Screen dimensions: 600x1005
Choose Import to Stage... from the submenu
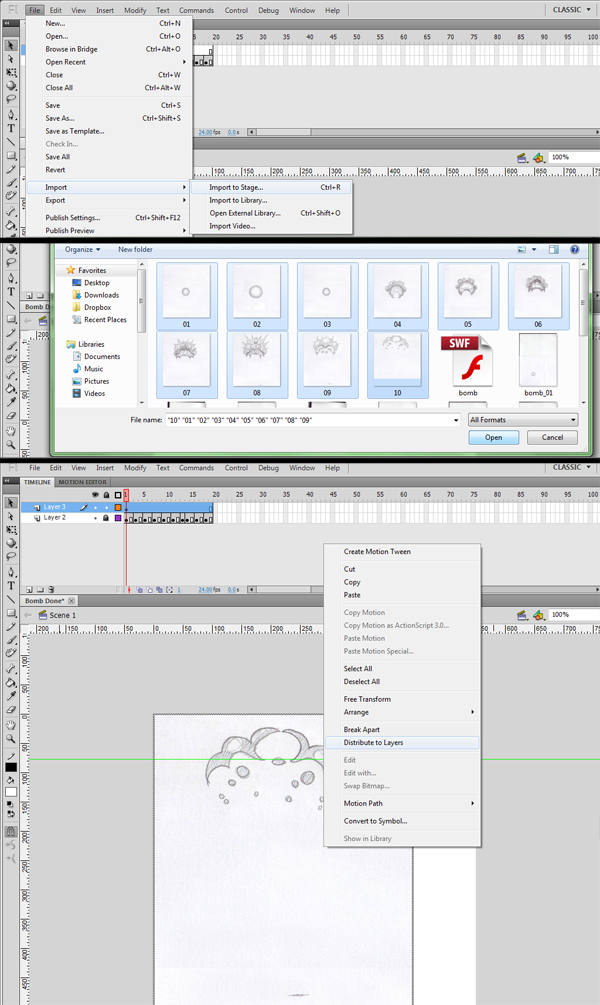point(272,187)
